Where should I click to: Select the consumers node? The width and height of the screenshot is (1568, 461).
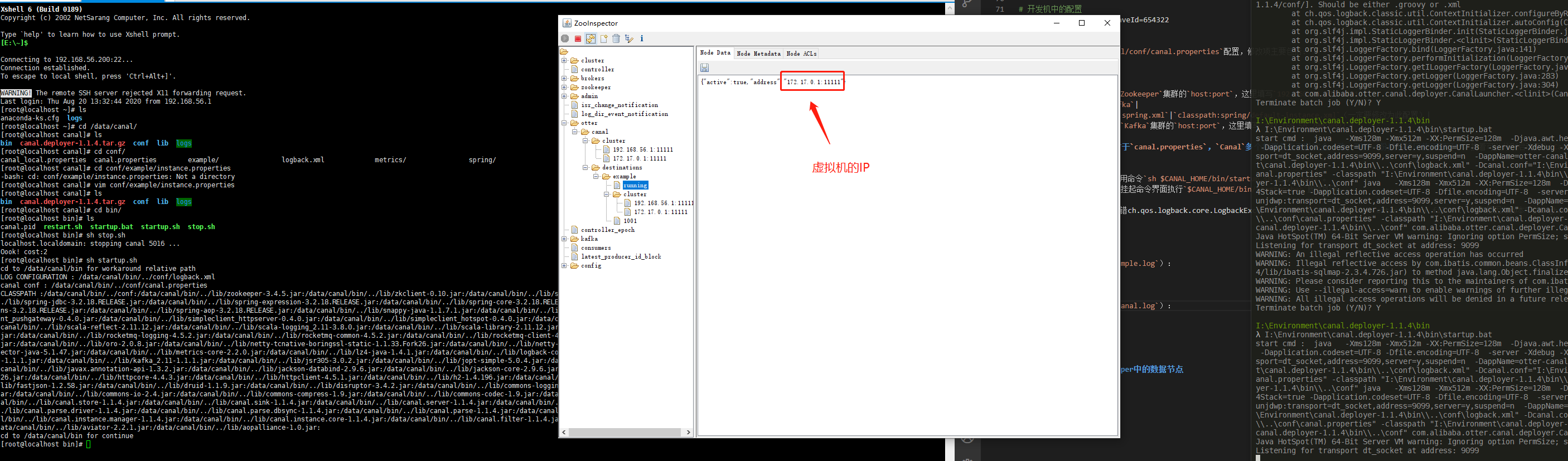pyautogui.click(x=596, y=248)
